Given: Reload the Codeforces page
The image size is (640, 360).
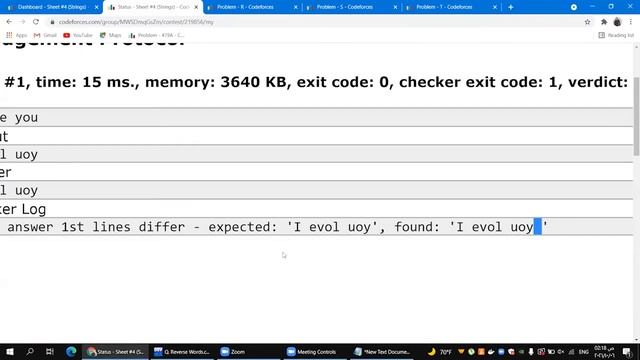Looking at the screenshot, I should click(x=36, y=22).
